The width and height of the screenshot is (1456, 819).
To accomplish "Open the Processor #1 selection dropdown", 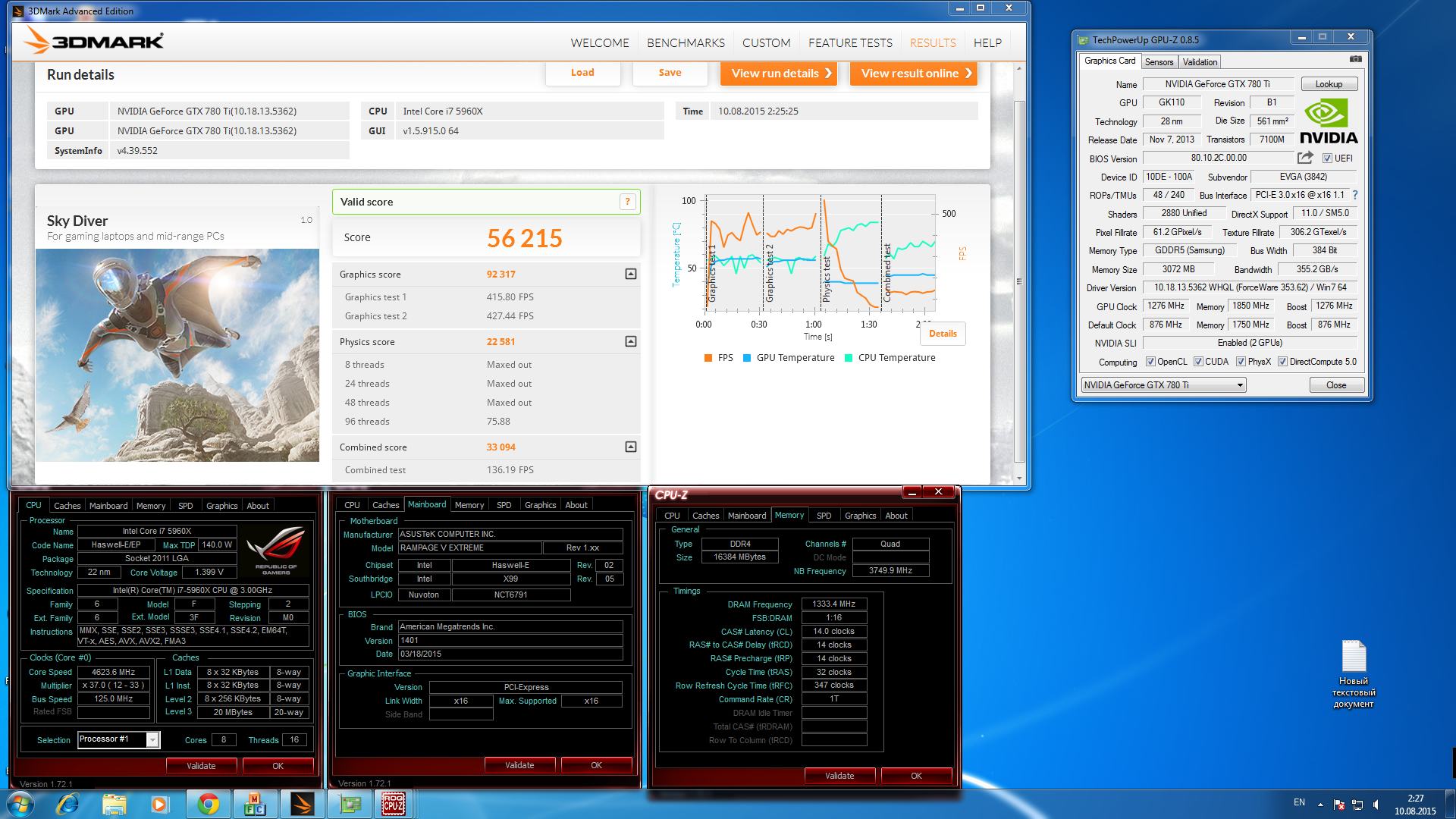I will coord(152,739).
